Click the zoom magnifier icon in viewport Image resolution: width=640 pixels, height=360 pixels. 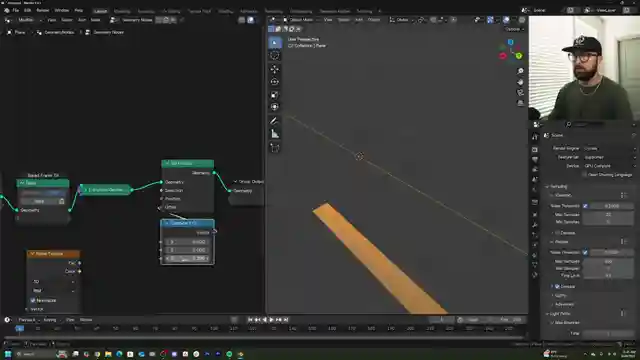click(520, 71)
